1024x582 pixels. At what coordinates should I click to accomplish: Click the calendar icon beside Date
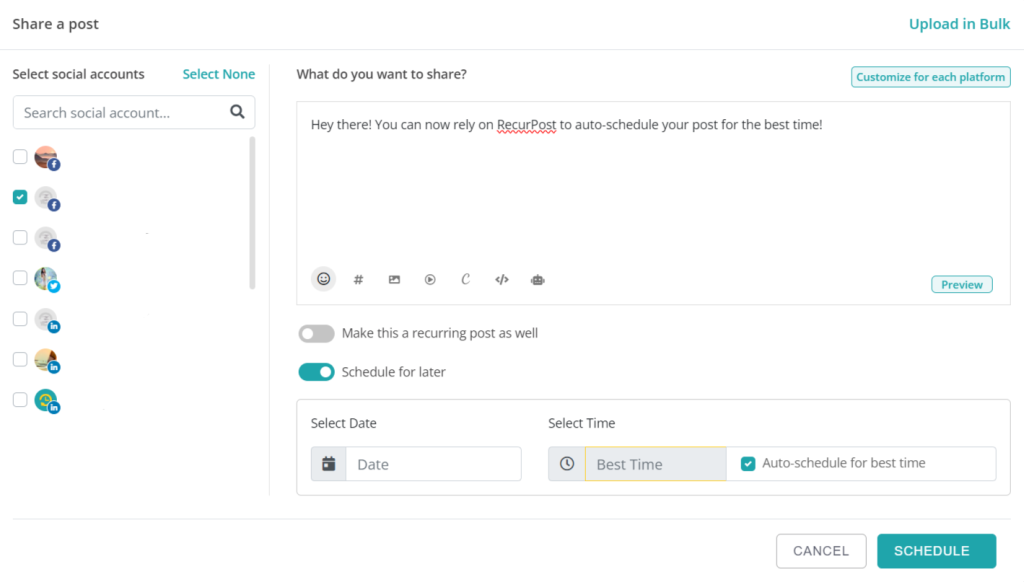coord(328,464)
